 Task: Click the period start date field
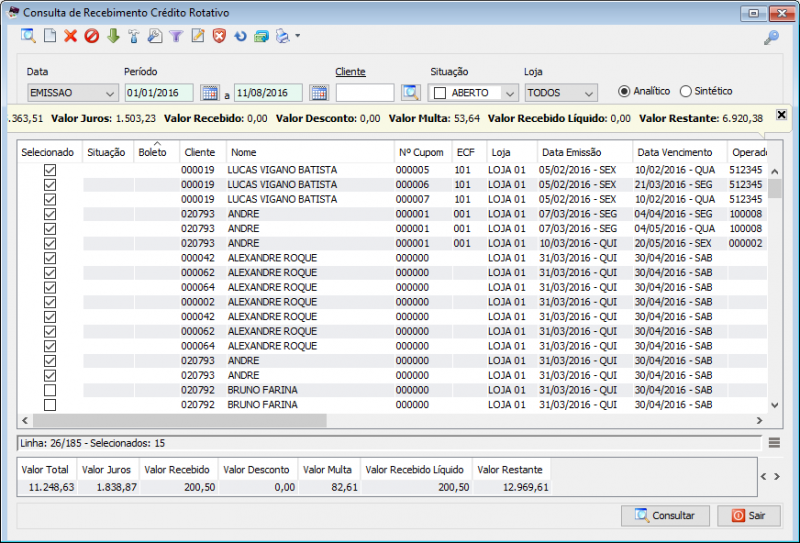click(x=159, y=93)
